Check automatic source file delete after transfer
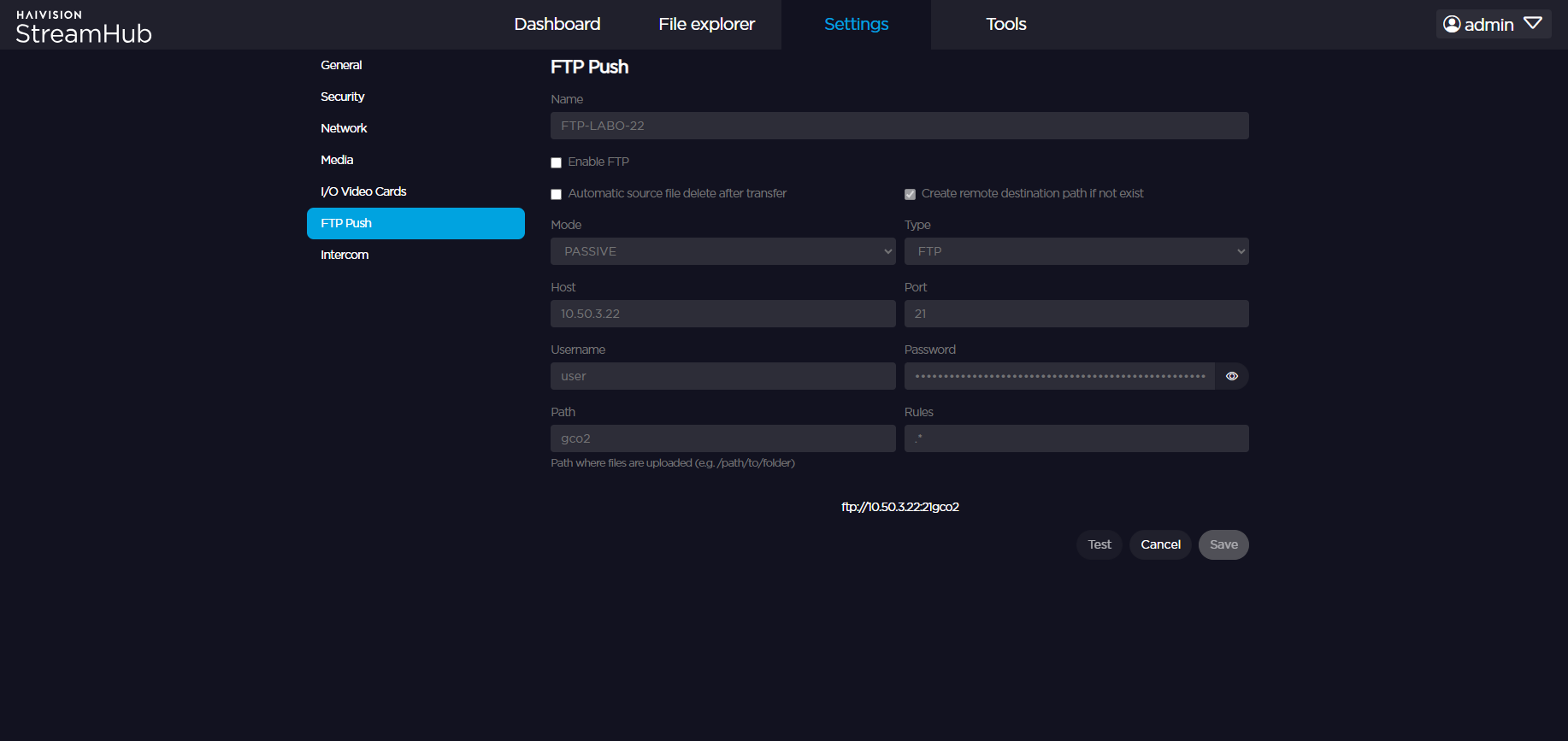Screen dimensions: 1568x741 point(557,194)
